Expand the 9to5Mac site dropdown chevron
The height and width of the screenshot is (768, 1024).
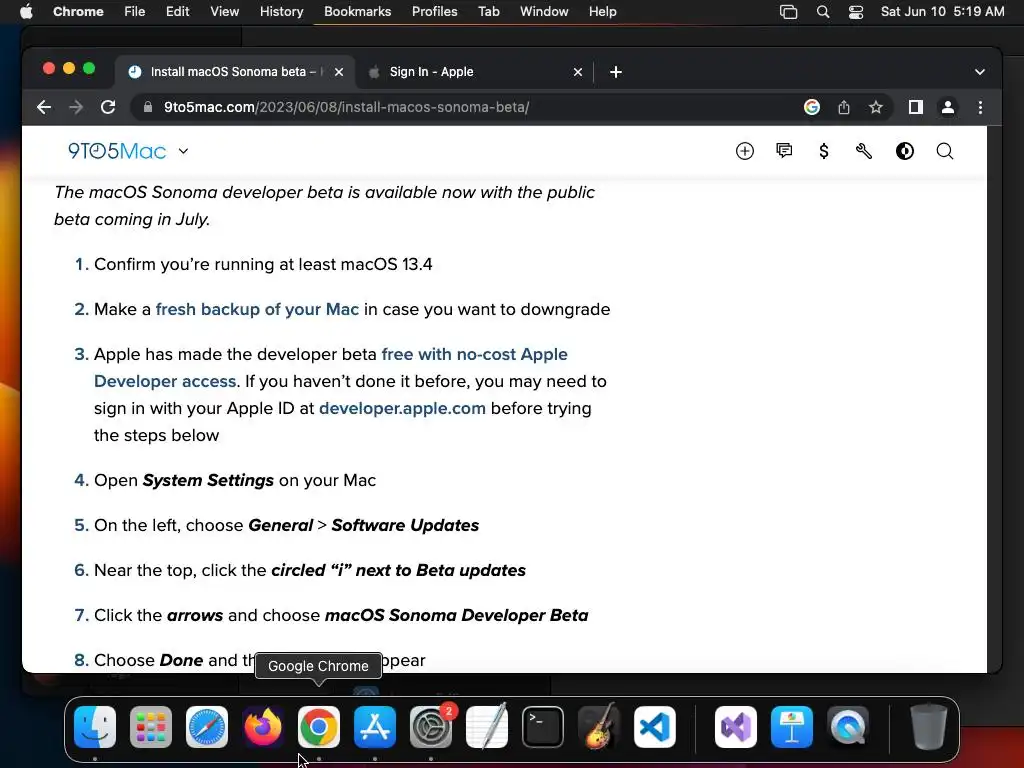click(x=184, y=151)
